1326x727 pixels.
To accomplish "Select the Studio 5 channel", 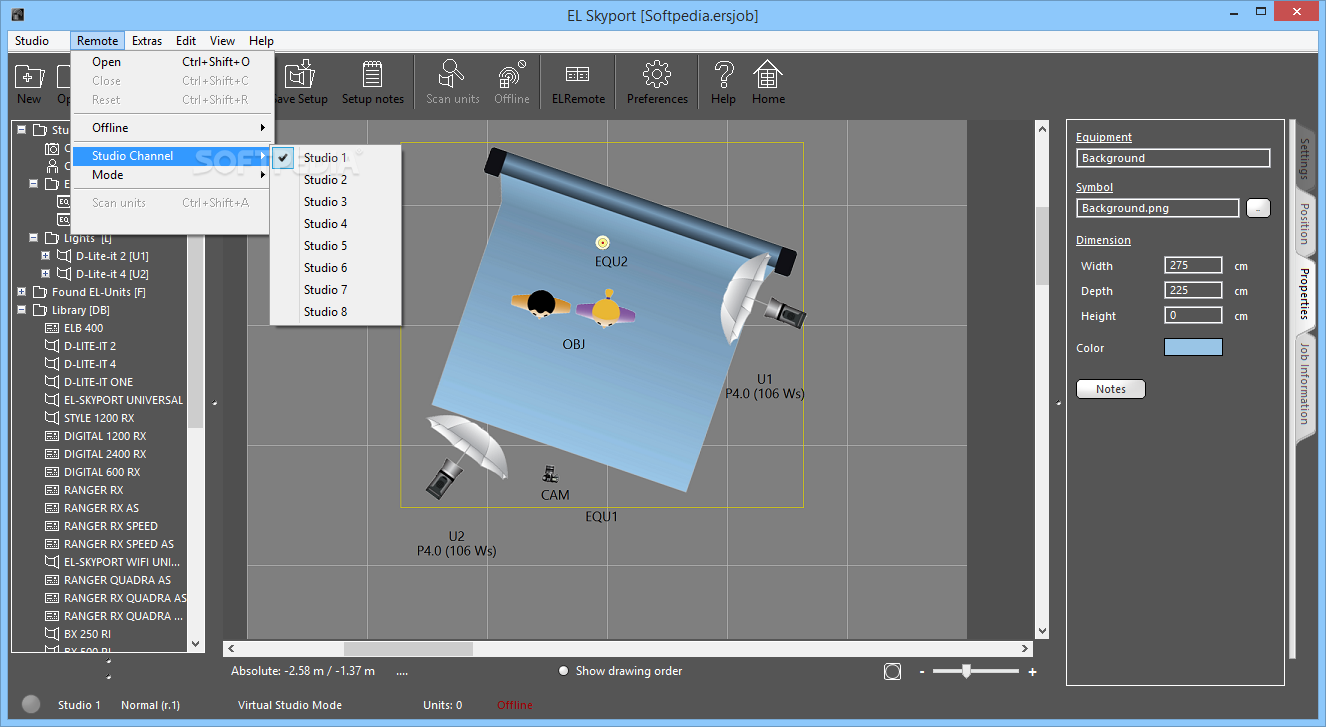I will point(336,246).
